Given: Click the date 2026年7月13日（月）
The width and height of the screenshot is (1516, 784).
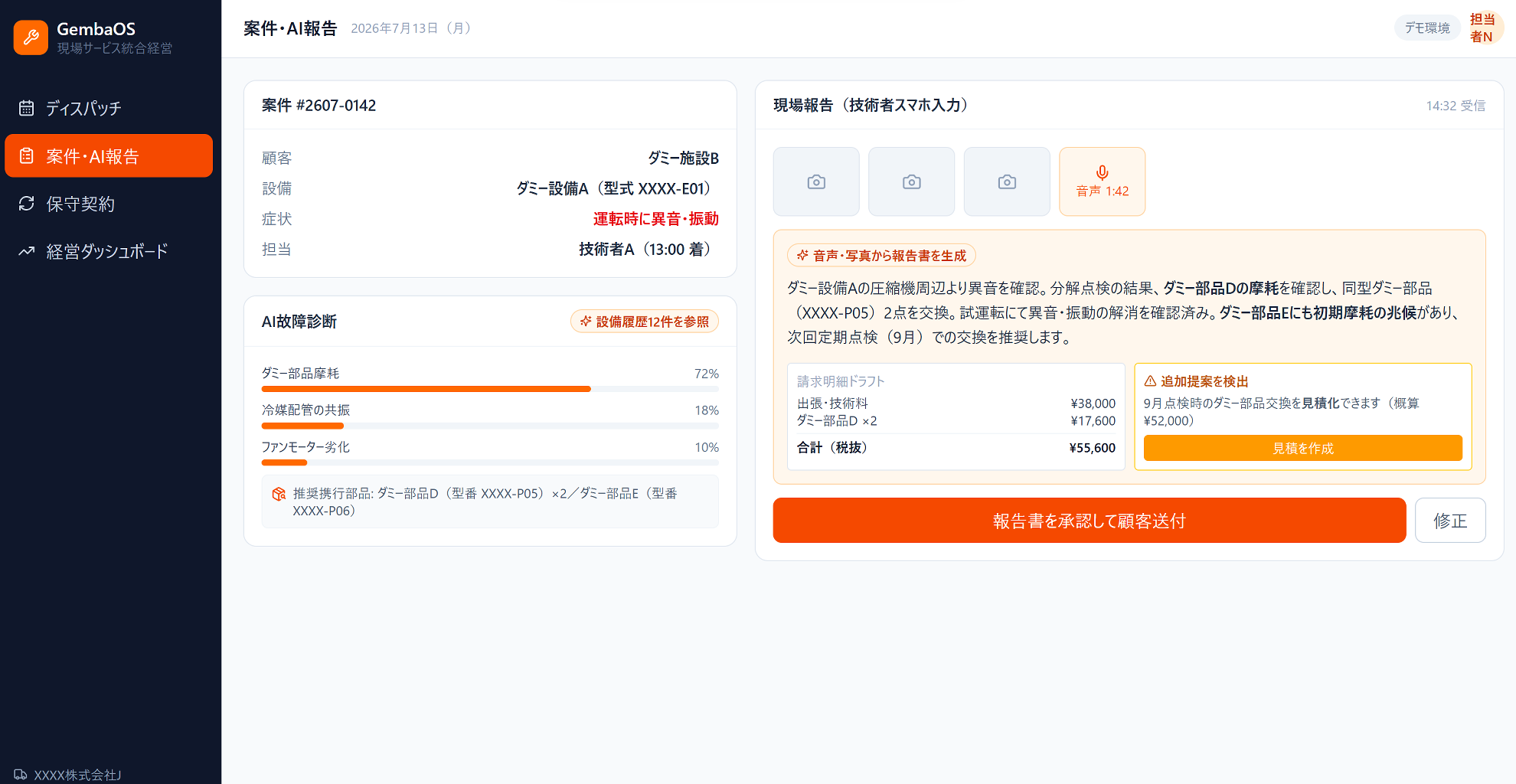Looking at the screenshot, I should [413, 28].
